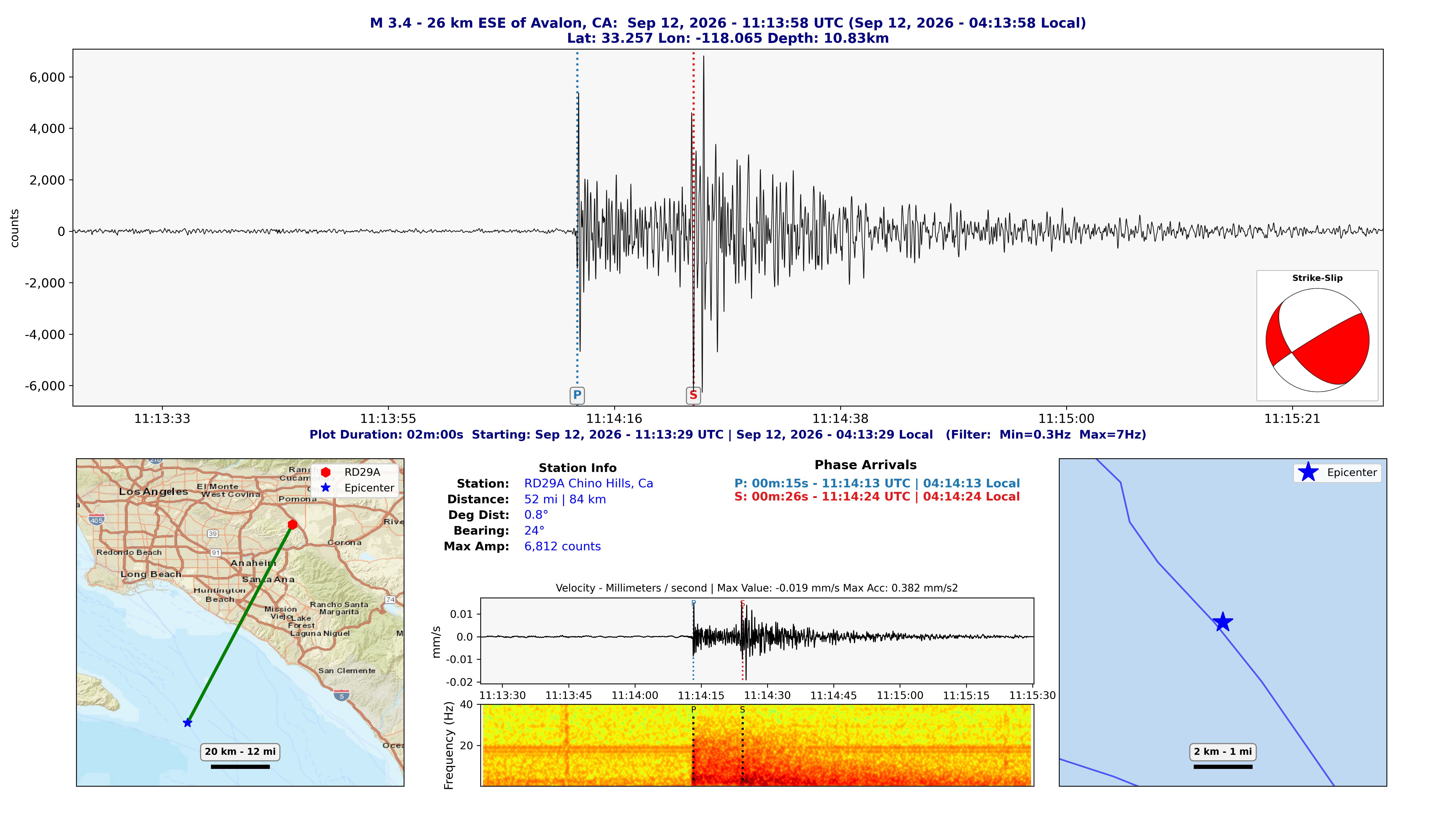Click the Strike-Slip focal mechanism beachball
This screenshot has width=1456, height=819.
[1317, 340]
